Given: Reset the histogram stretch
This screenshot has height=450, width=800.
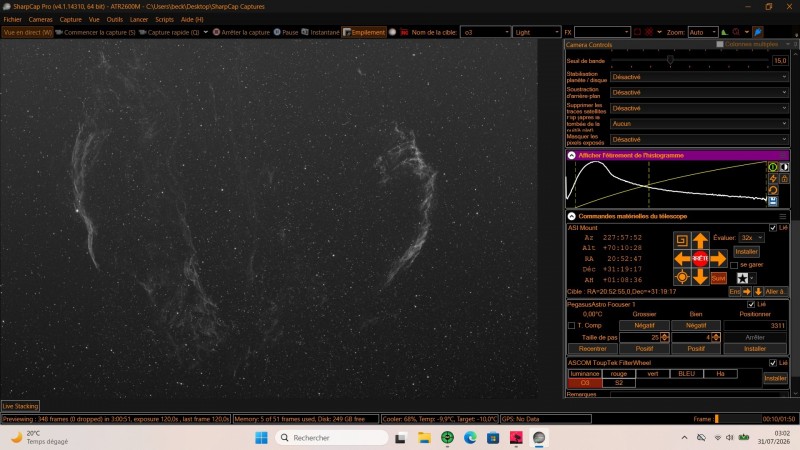Looking at the screenshot, I should (x=773, y=190).
